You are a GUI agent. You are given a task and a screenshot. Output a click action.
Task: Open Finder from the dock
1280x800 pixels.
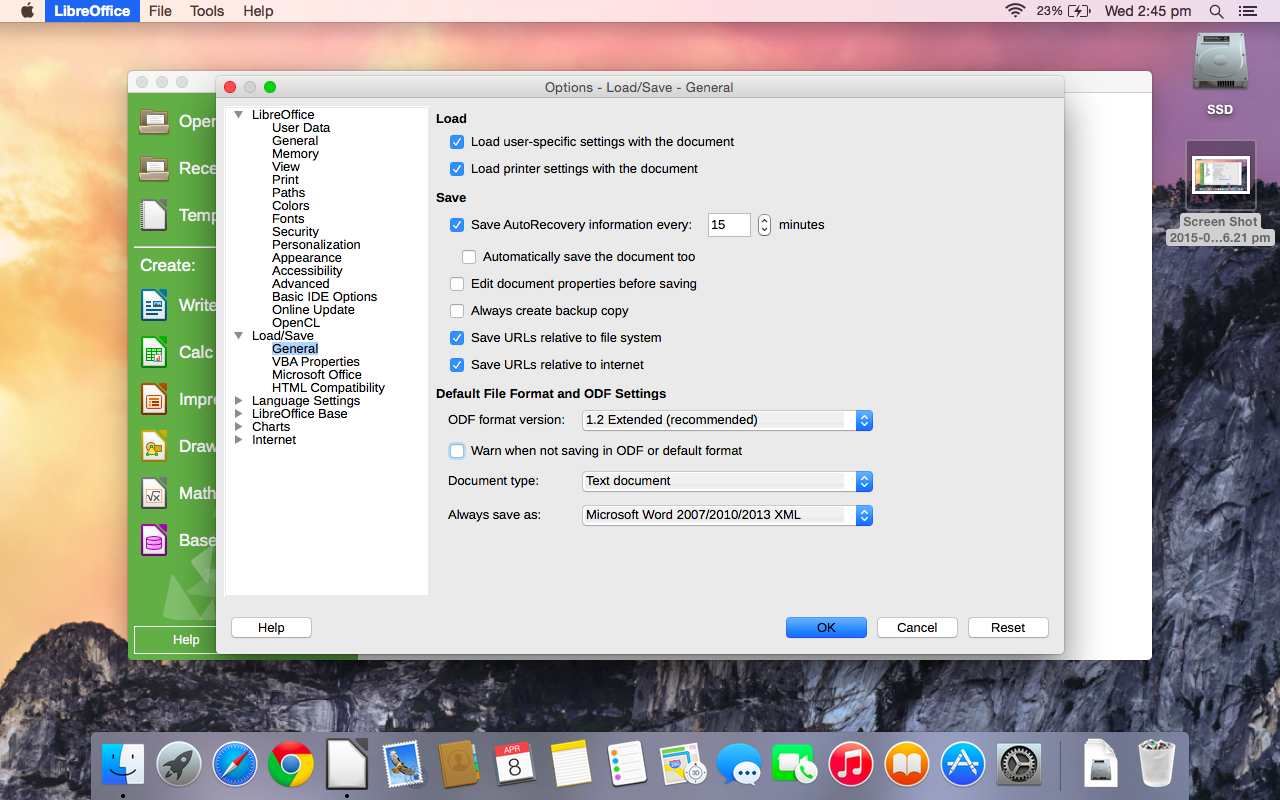click(123, 765)
